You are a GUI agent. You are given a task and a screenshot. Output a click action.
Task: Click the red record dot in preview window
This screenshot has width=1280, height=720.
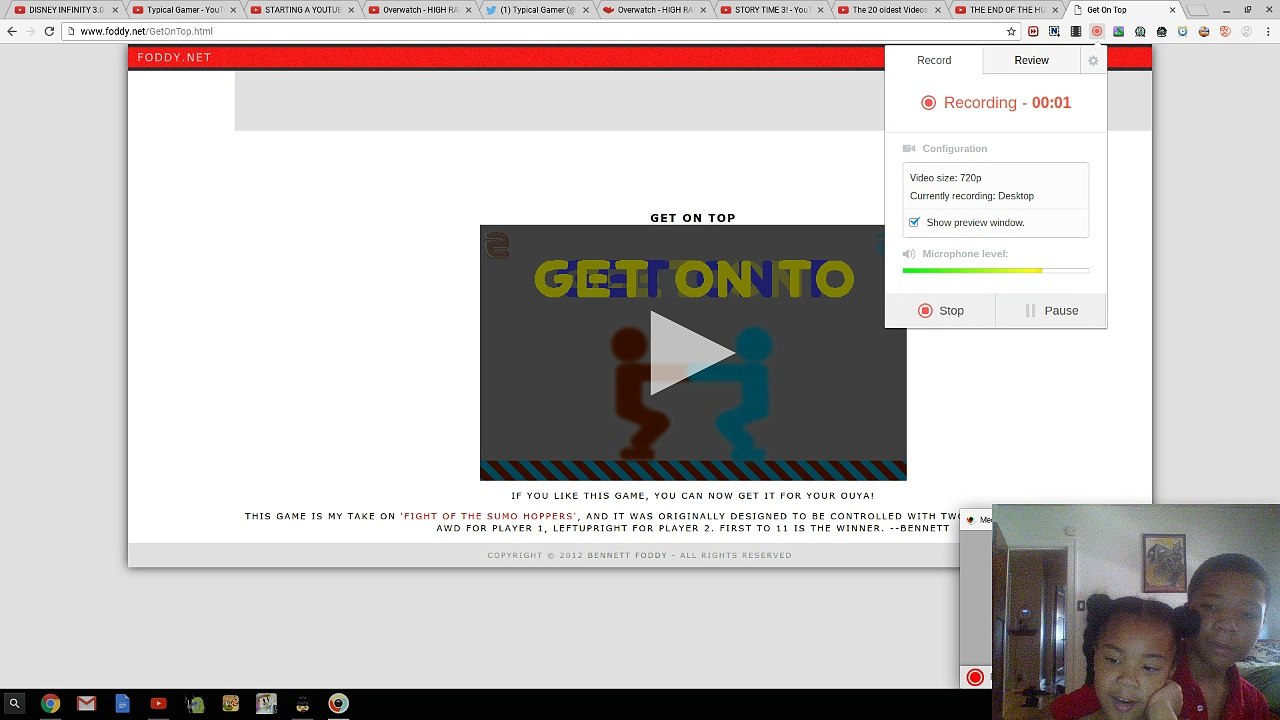point(975,678)
